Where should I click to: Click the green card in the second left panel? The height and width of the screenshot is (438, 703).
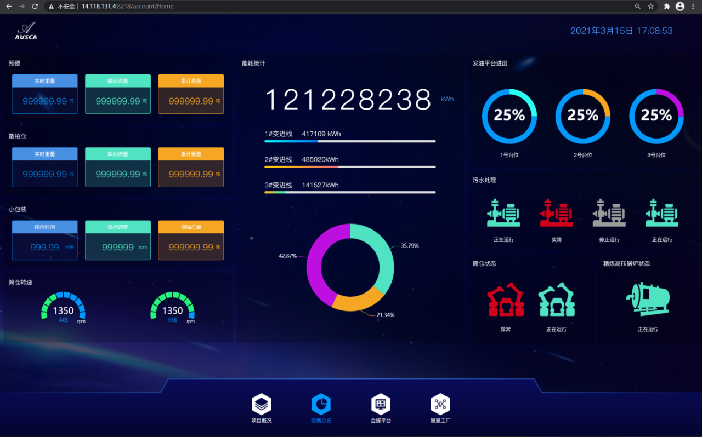118,167
